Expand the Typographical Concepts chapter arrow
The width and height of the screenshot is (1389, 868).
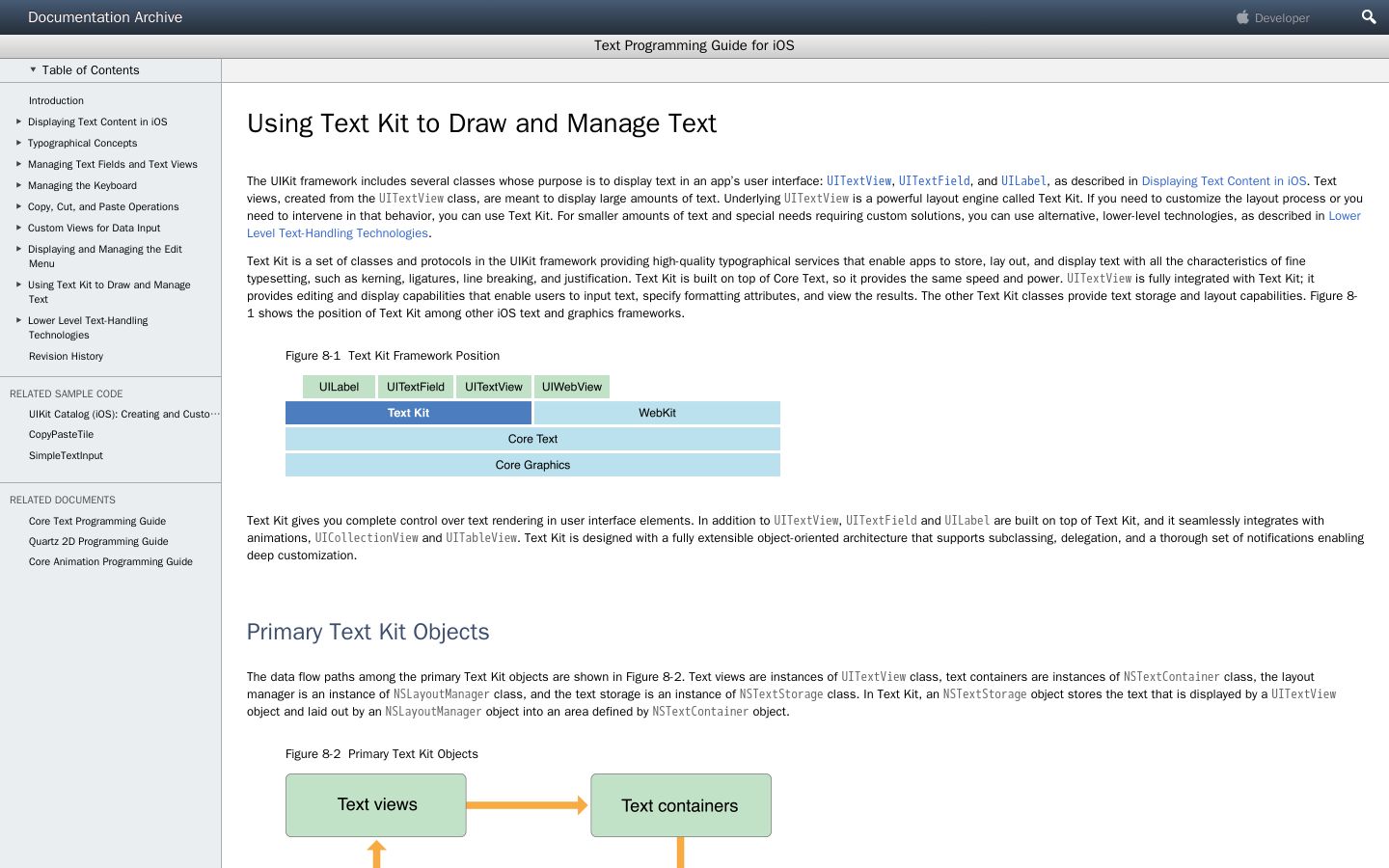18,143
